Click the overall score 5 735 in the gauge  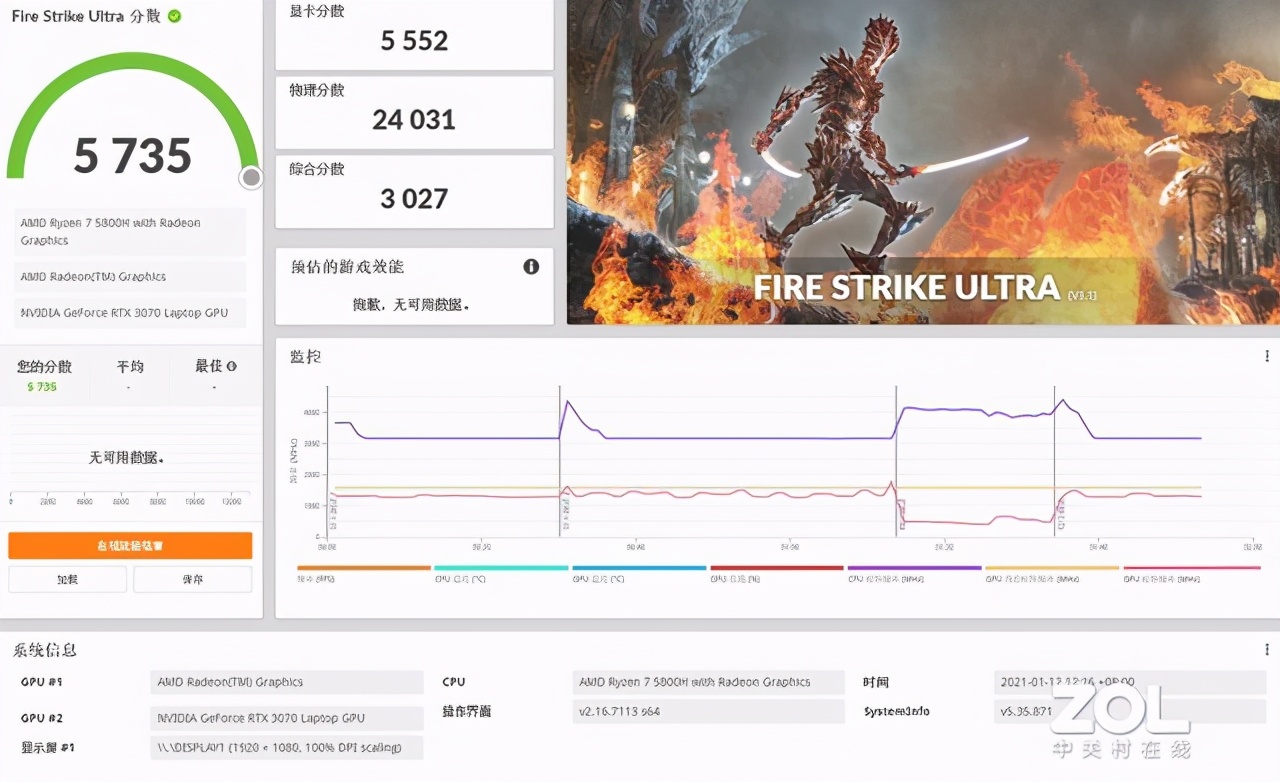click(x=132, y=155)
